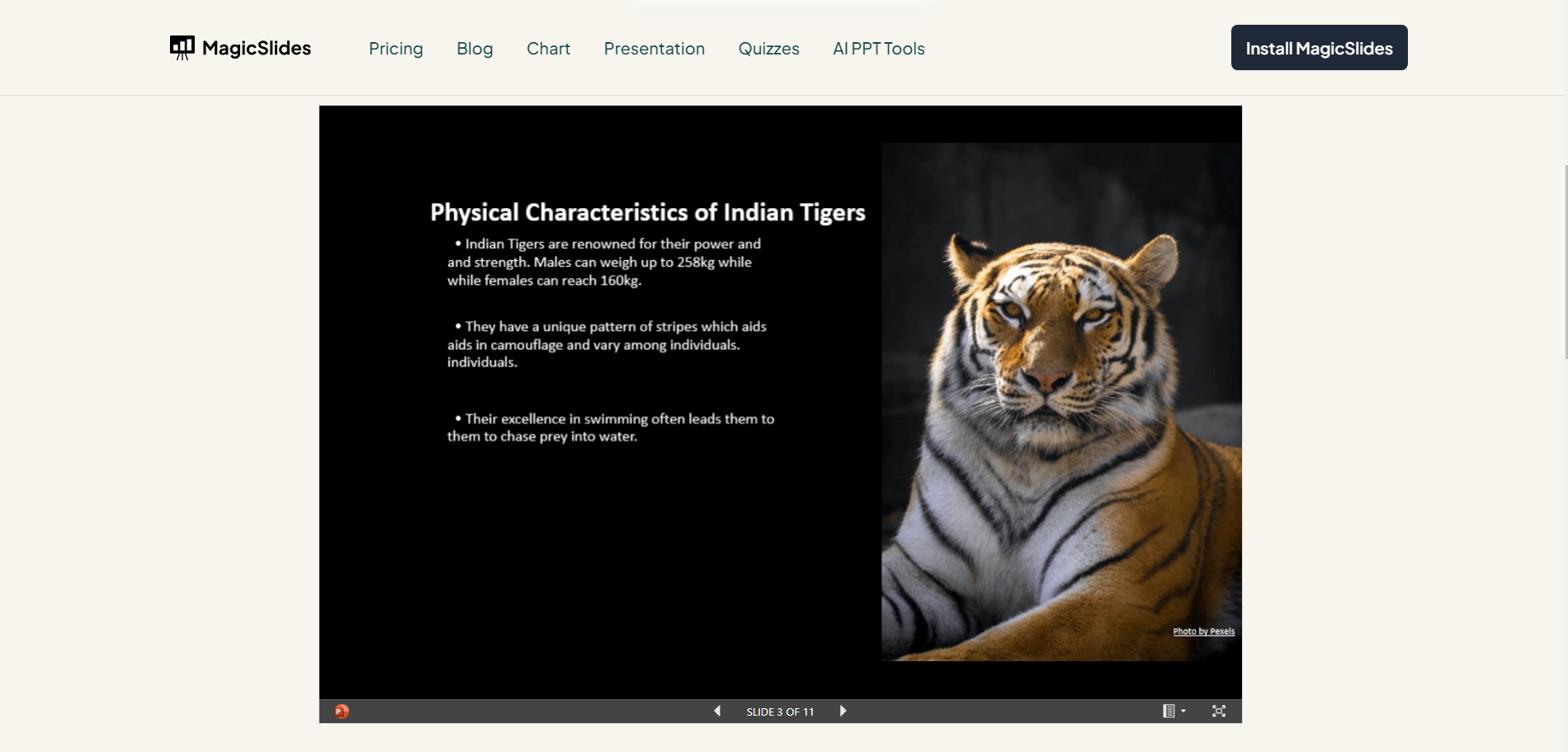Viewport: 1568px width, 752px height.
Task: Open the Chart menu item
Action: point(548,49)
